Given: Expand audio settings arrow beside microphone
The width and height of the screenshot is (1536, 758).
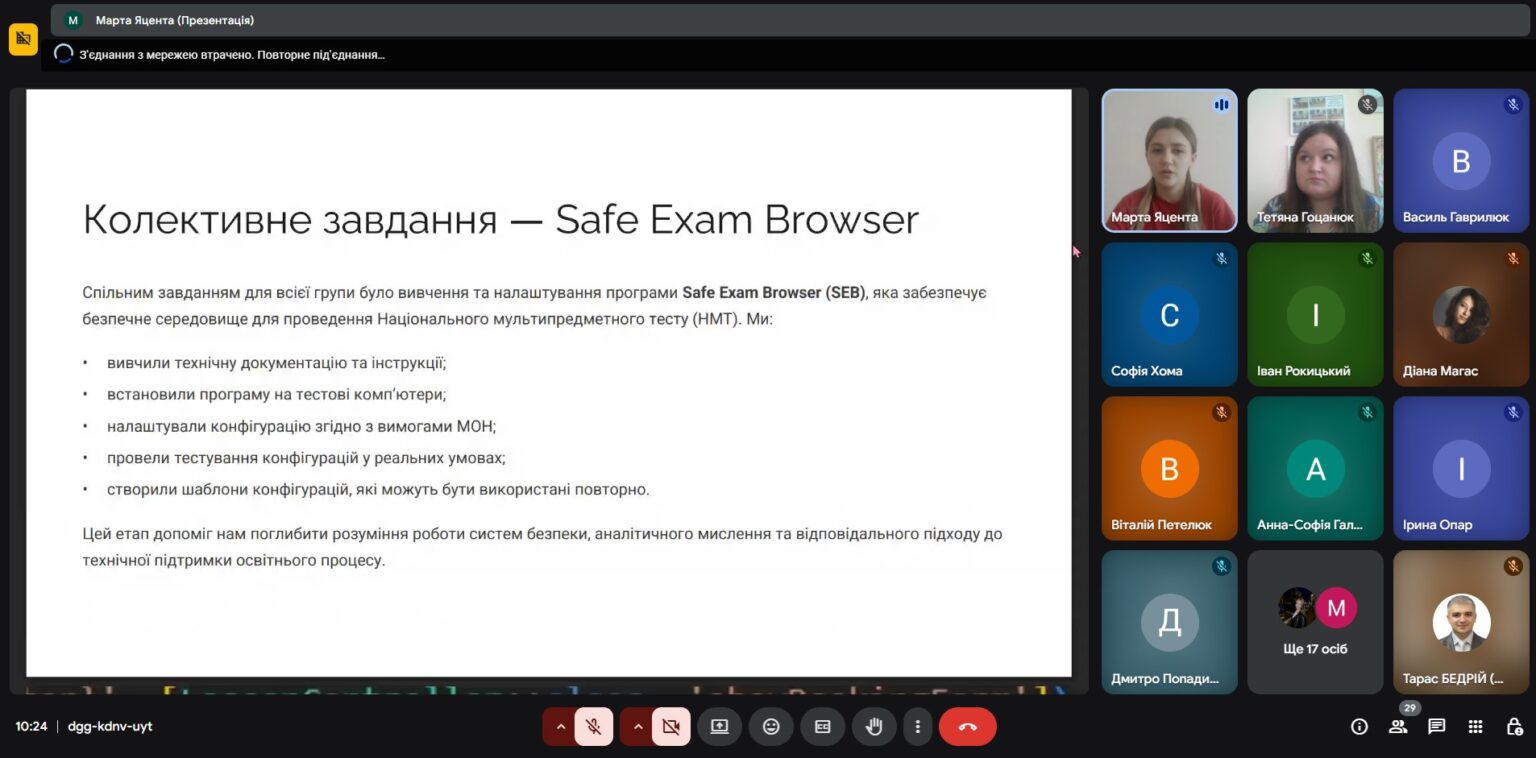Looking at the screenshot, I should (x=560, y=727).
